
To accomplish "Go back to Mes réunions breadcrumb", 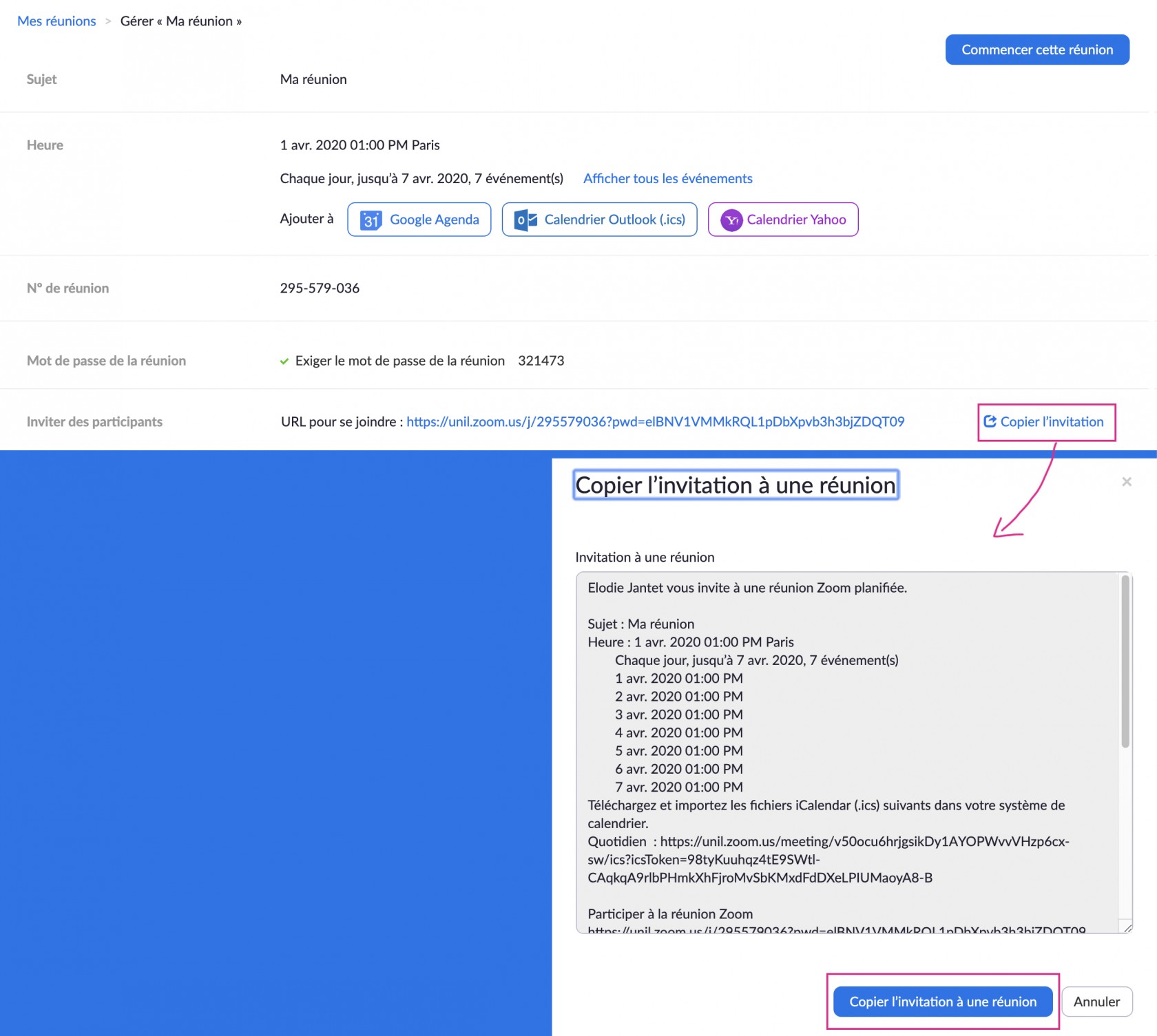I will coord(56,21).
